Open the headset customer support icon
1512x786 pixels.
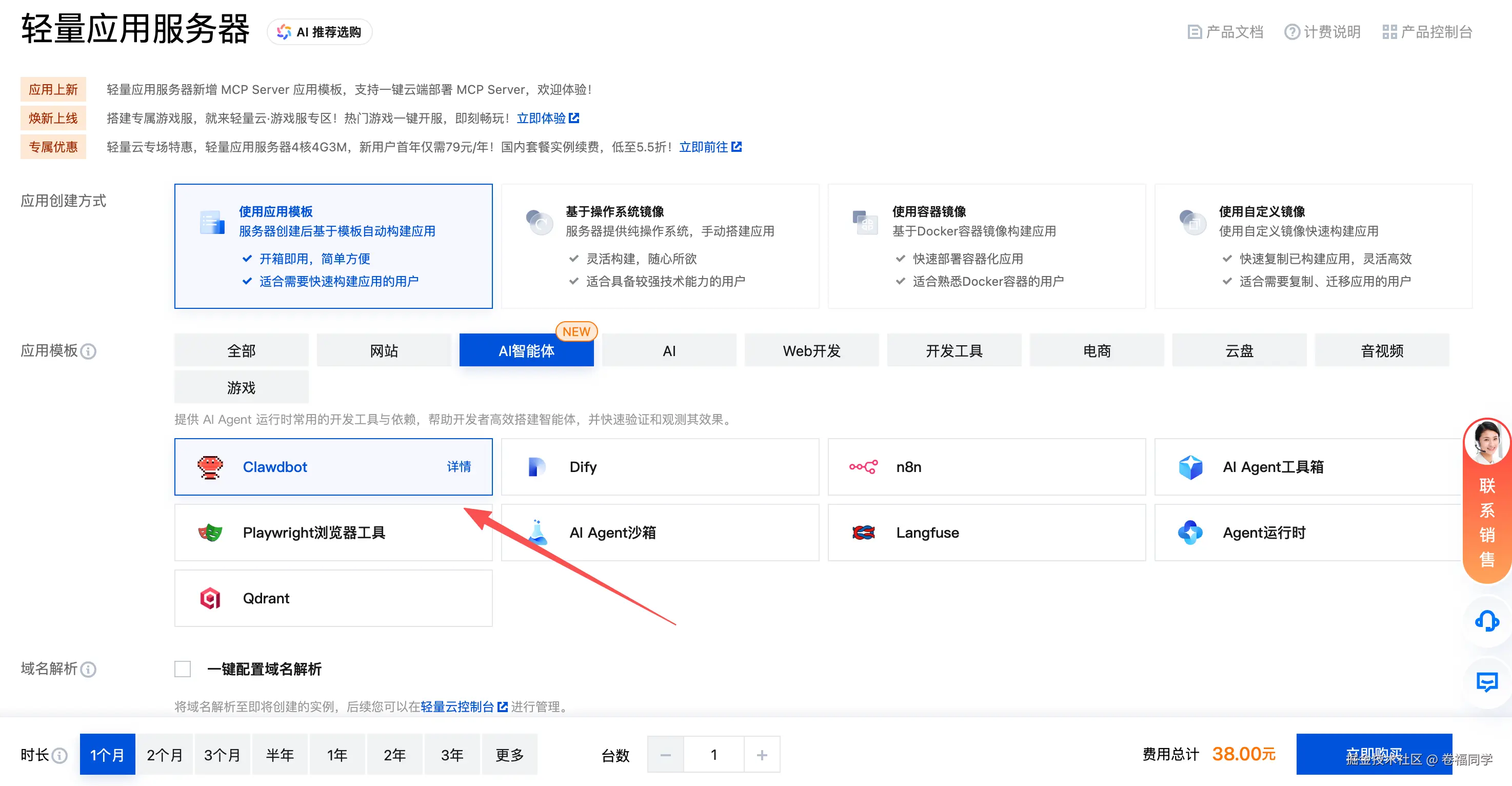coord(1486,620)
